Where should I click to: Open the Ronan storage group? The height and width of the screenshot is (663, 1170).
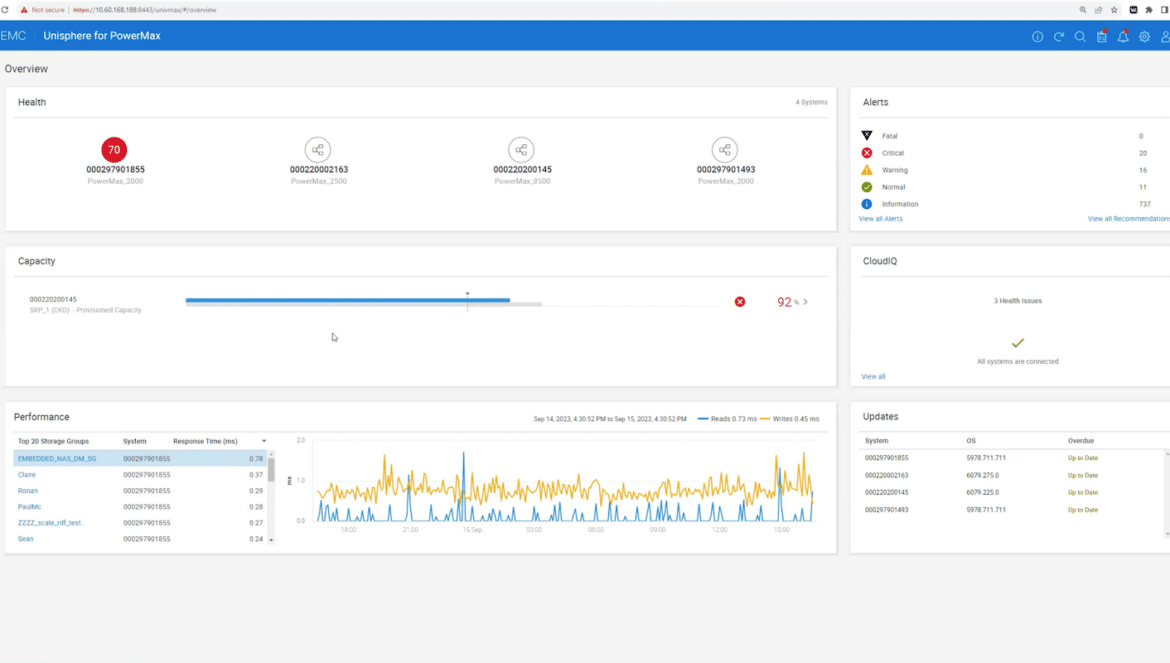click(28, 491)
